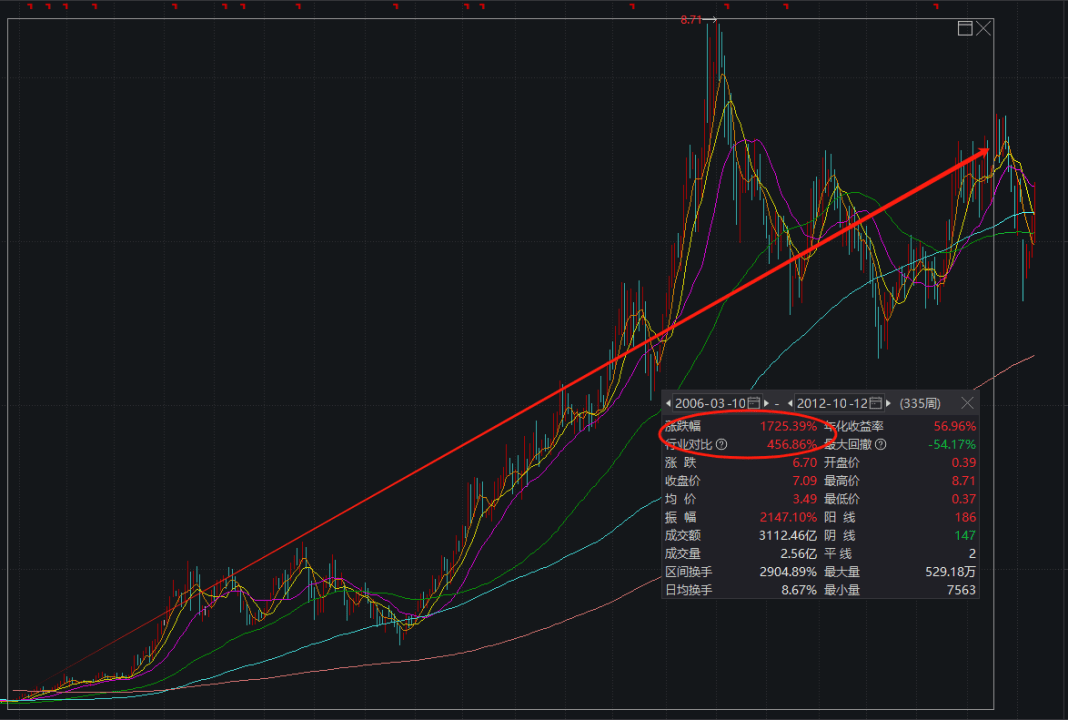Click the help icon beside 行业对比
Screen dimensions: 1068x720
click(x=721, y=445)
